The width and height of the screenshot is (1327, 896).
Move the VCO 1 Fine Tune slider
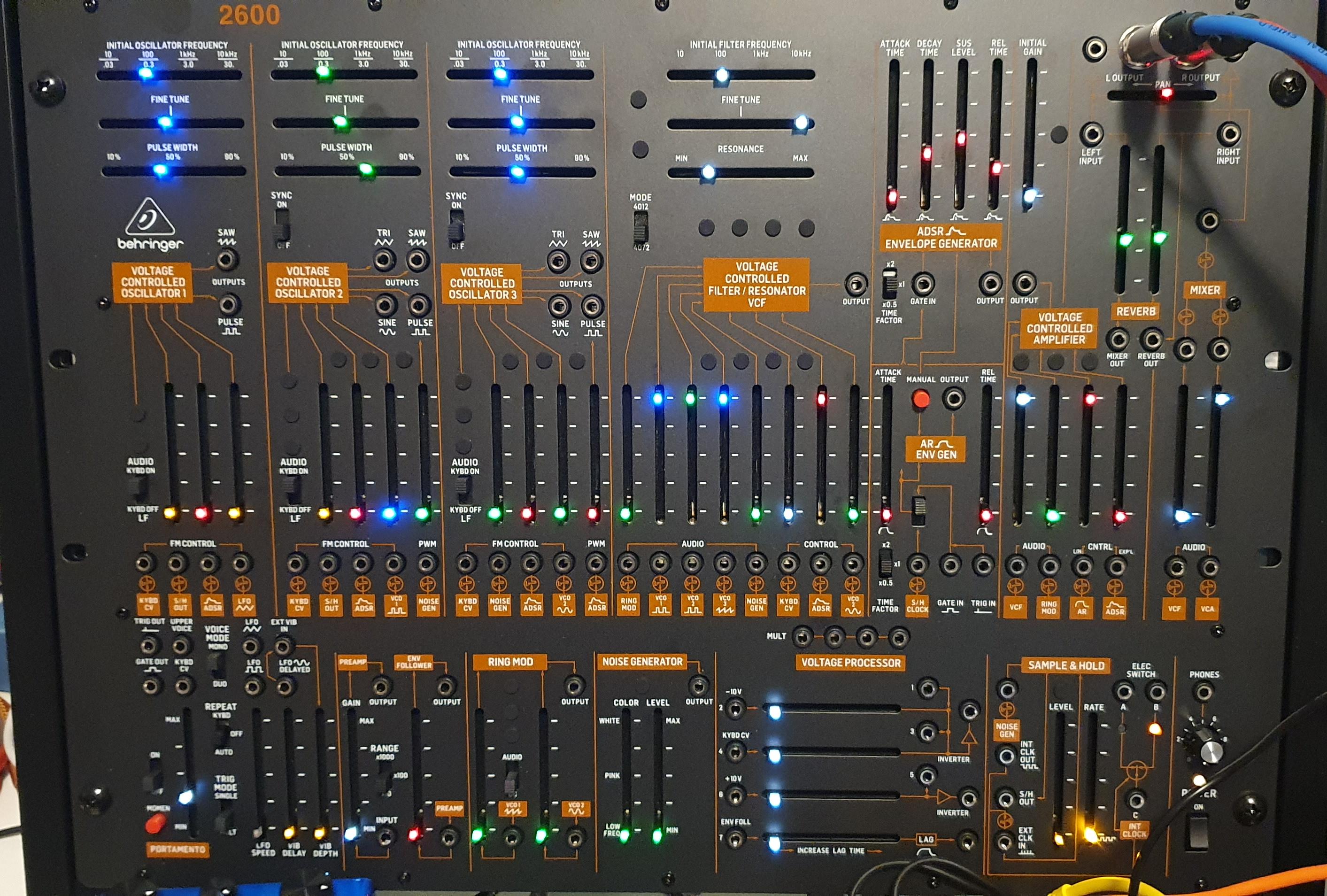(x=165, y=122)
